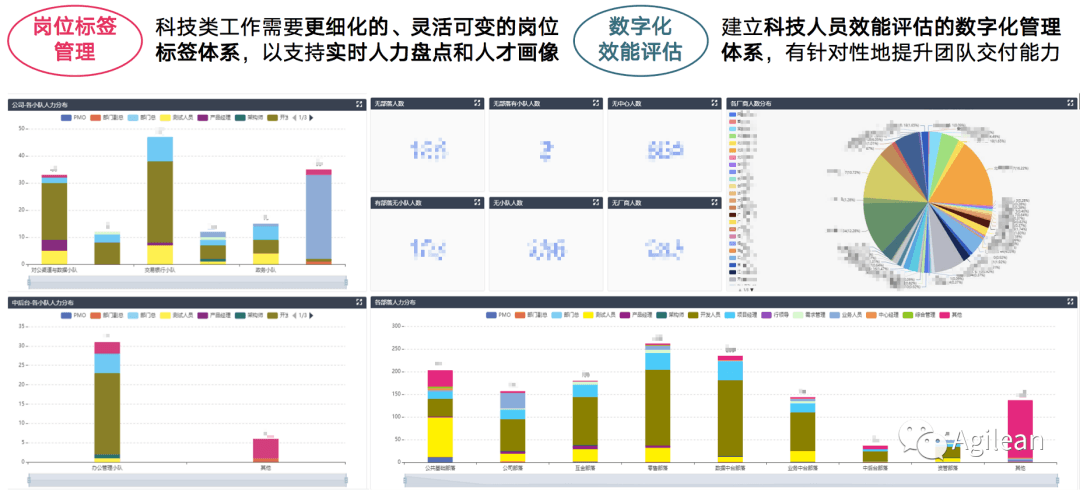The width and height of the screenshot is (1080, 492).
Task: Maximize the 无部落有小队人数 card
Action: [x=596, y=103]
